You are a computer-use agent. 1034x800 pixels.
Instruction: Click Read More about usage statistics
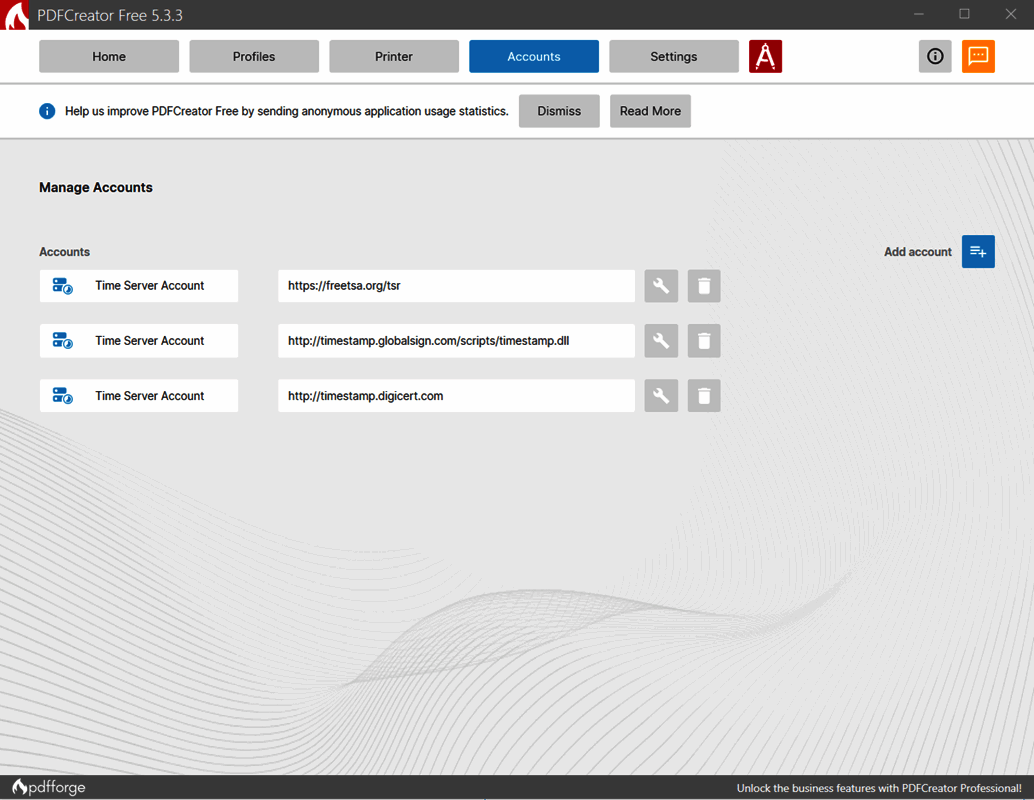click(650, 111)
